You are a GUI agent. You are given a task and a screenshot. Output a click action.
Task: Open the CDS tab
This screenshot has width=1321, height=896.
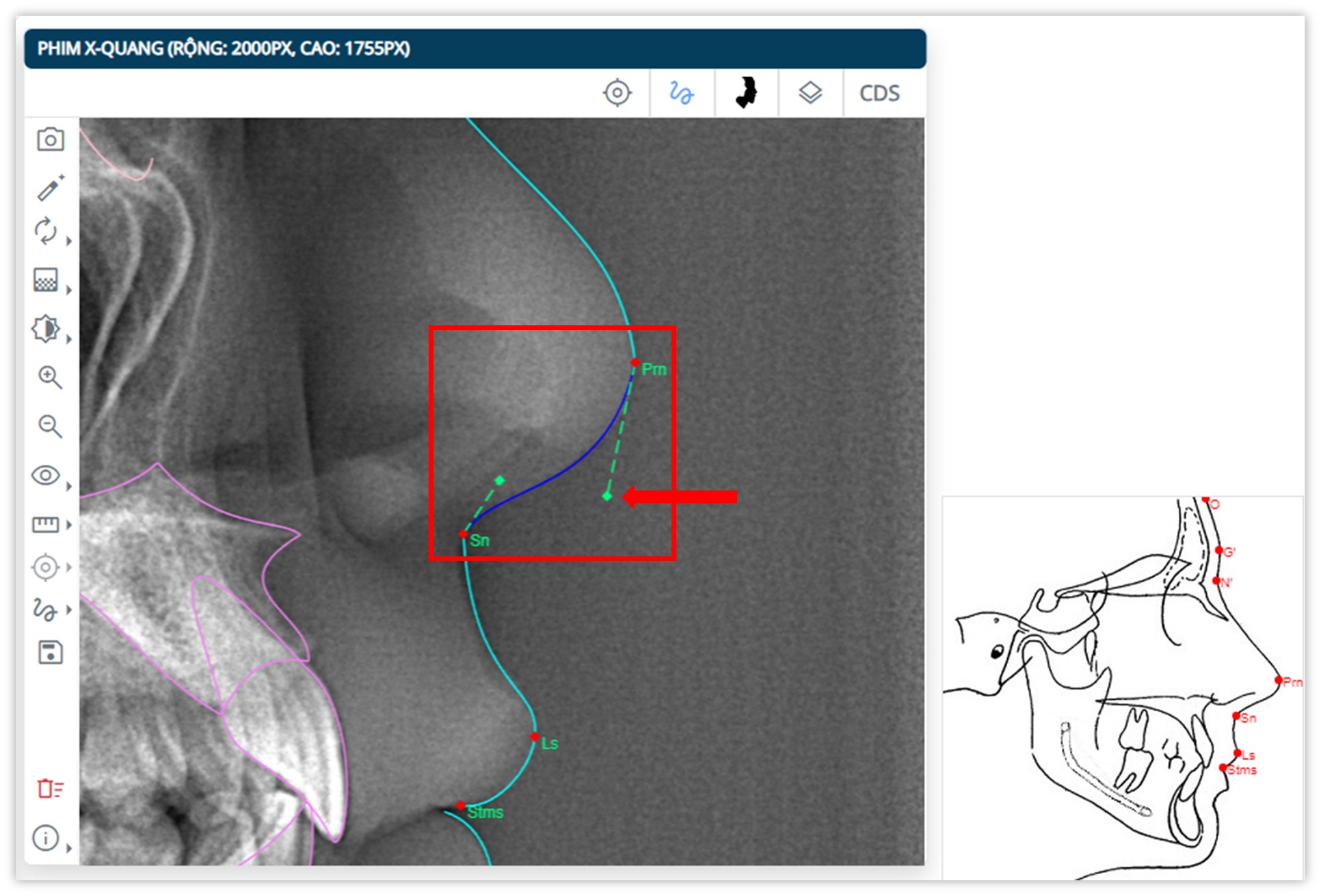click(x=879, y=93)
